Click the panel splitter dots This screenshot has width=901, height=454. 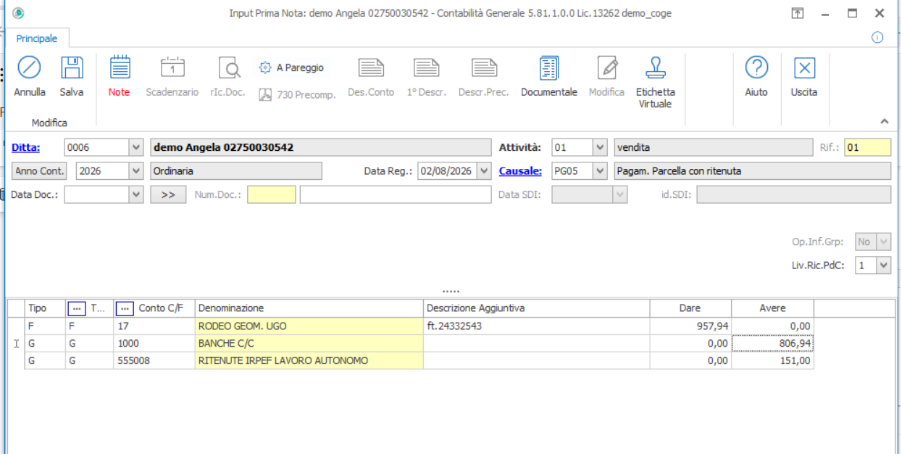coord(450,291)
